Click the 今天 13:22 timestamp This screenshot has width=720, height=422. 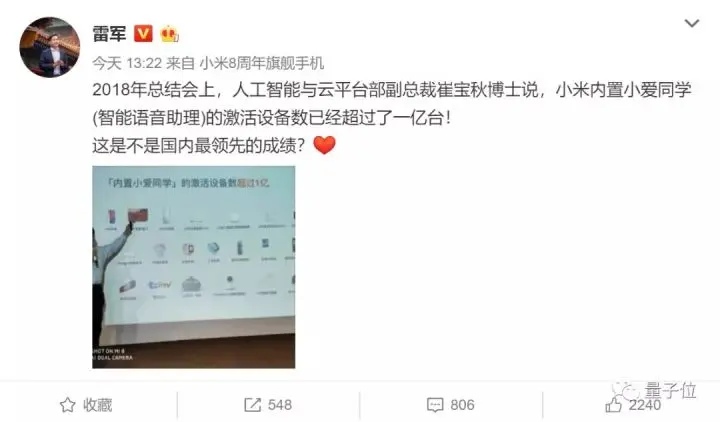pos(127,63)
